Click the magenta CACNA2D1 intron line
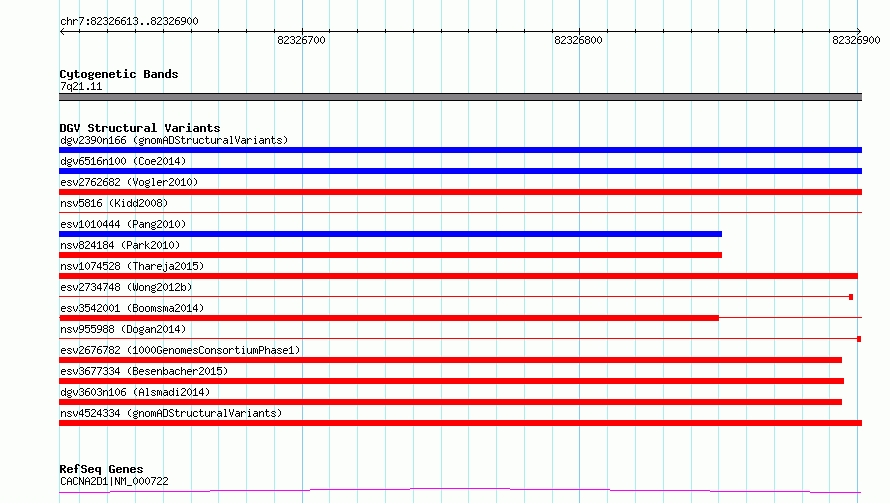The width and height of the screenshot is (890, 503). [460, 490]
